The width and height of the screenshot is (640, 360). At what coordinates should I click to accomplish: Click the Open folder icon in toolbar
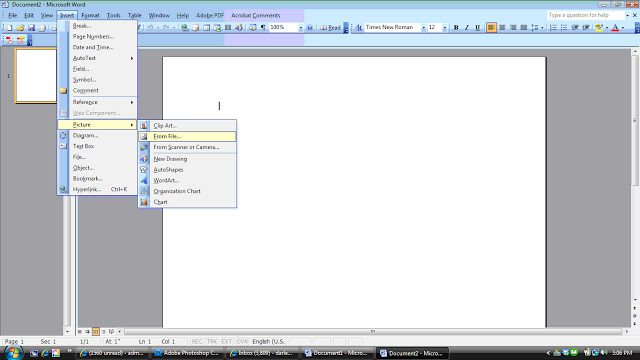tap(20, 28)
